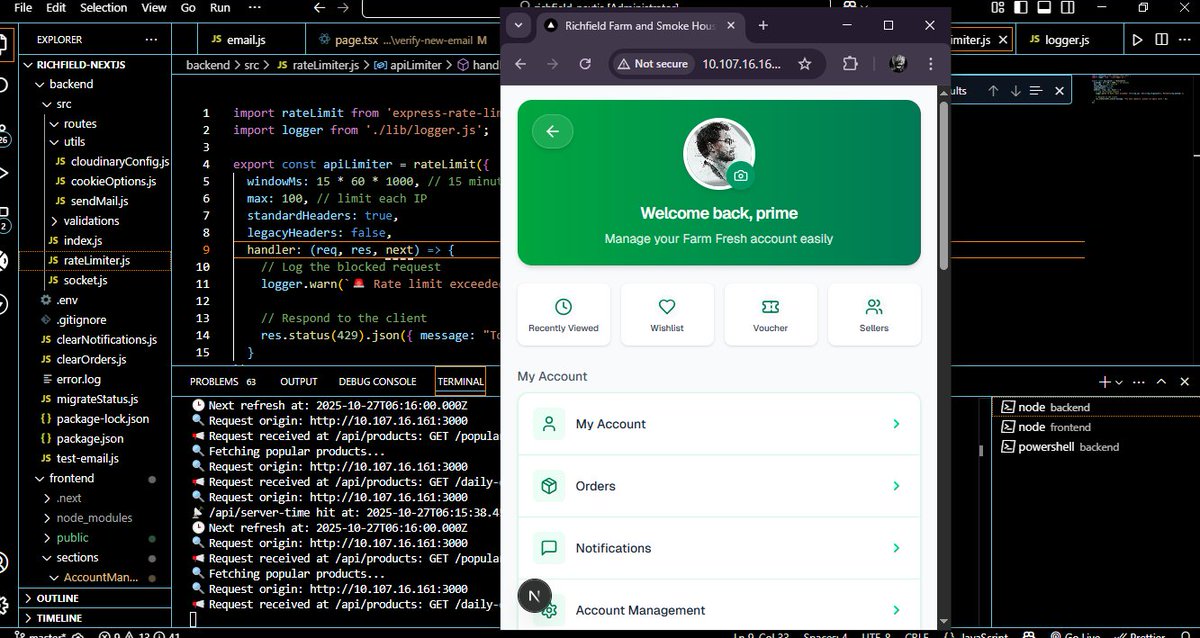Close the VS Code find widget

(x=1059, y=90)
